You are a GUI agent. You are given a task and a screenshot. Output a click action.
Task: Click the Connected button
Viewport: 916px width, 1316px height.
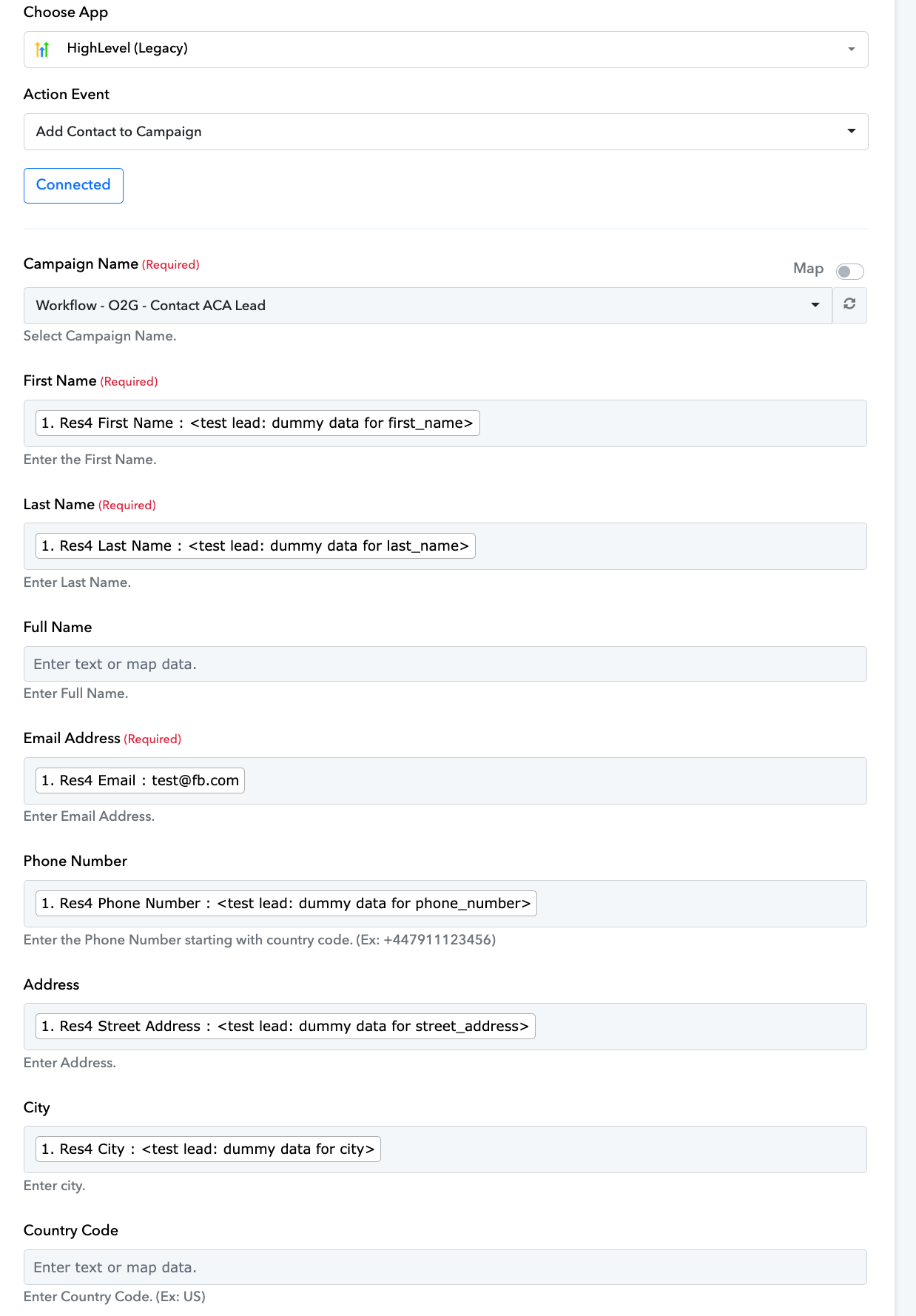(73, 185)
